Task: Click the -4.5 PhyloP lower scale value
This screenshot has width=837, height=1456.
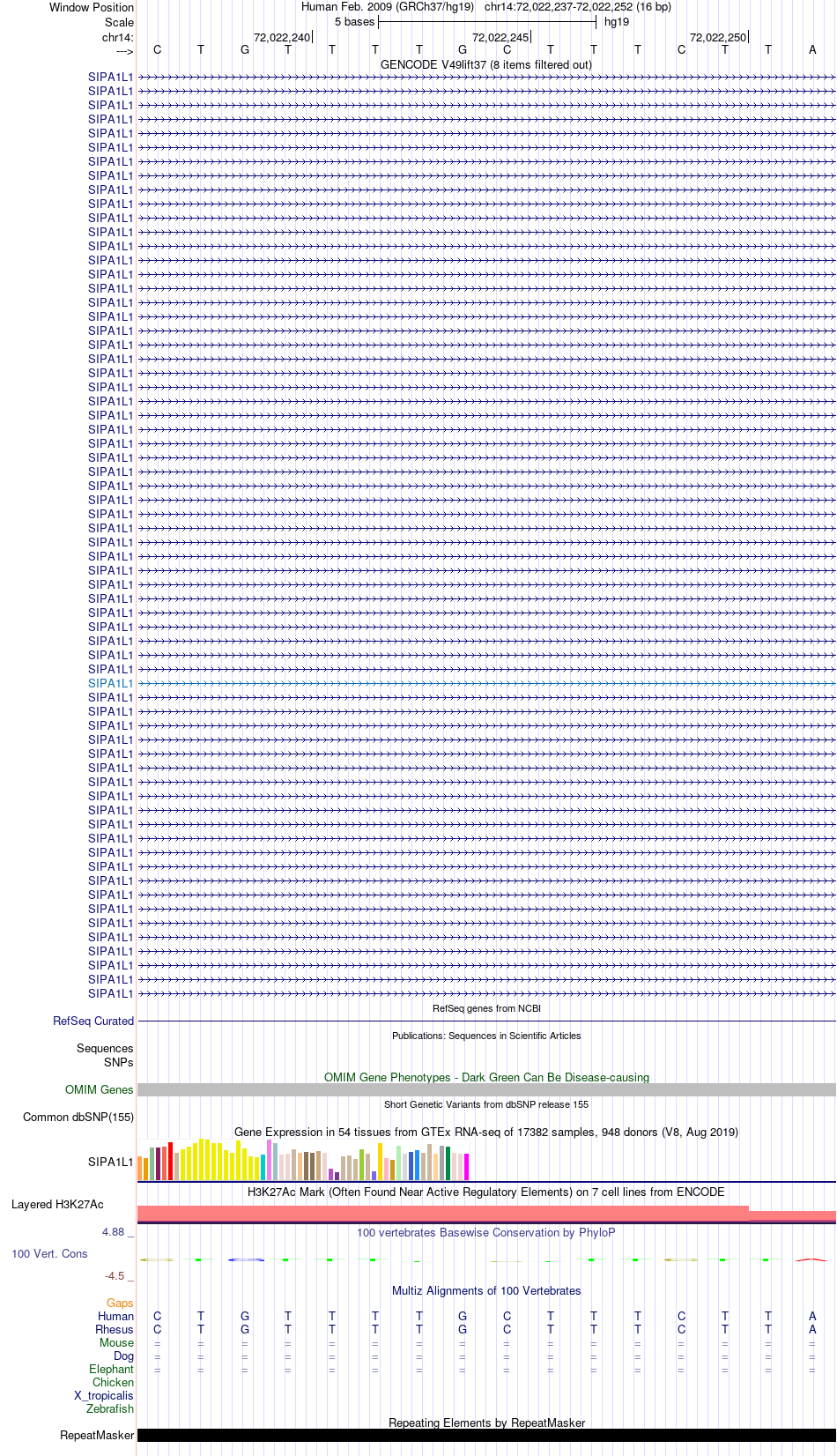Action: coord(115,1276)
